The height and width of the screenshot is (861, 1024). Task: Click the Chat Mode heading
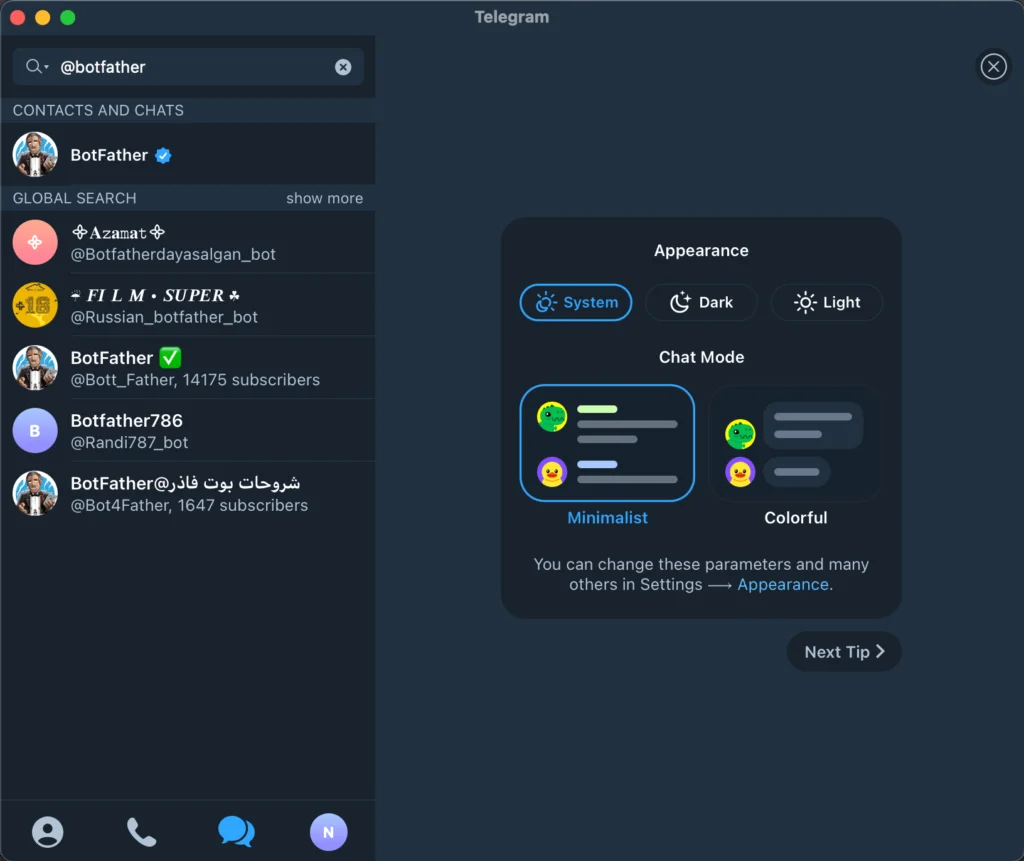(x=701, y=357)
